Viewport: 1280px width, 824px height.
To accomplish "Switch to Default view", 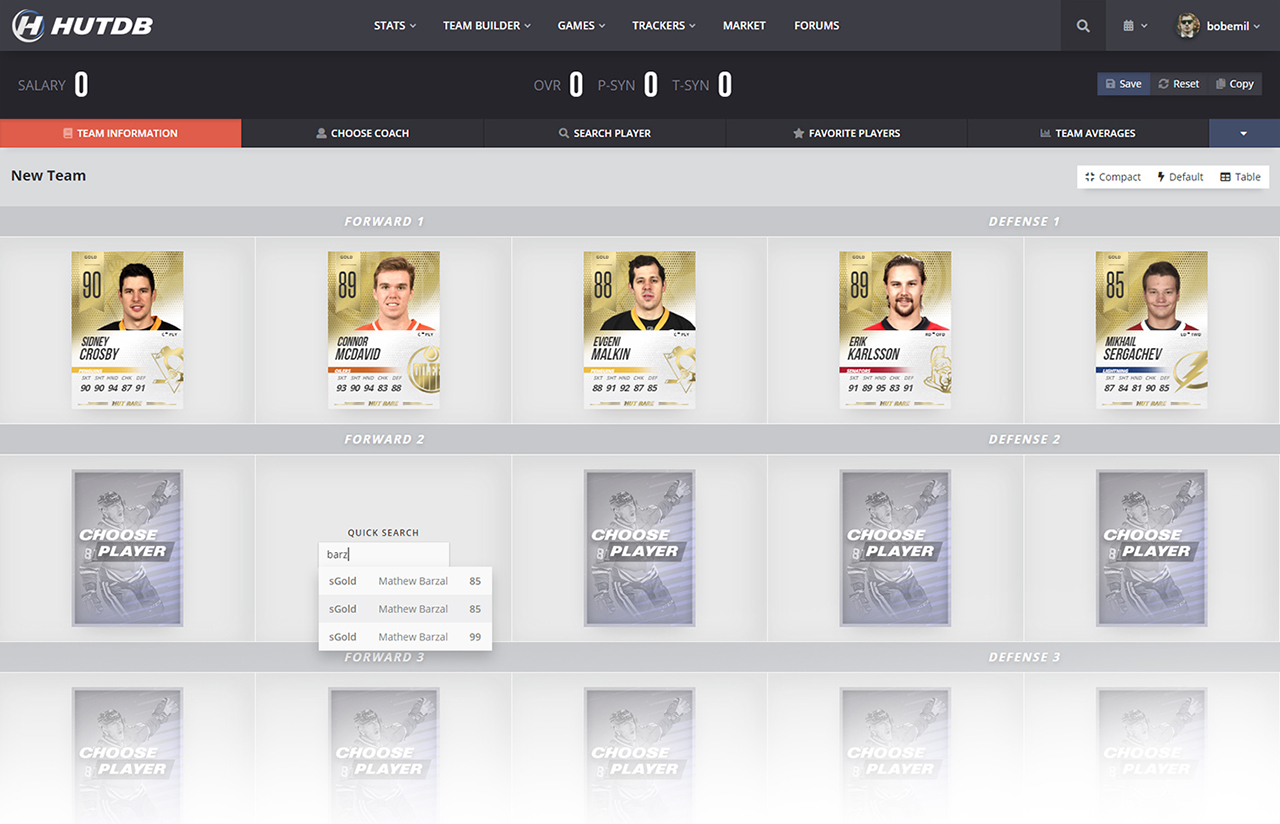I will coord(1179,177).
